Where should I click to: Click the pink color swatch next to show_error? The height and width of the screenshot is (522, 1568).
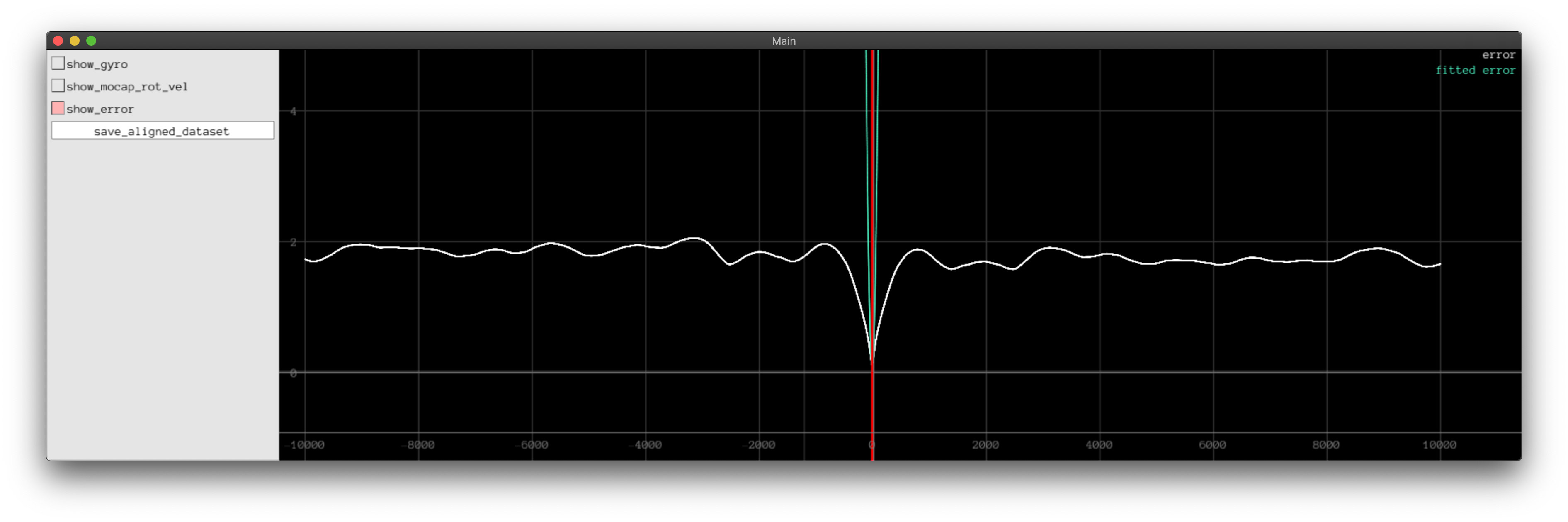(x=58, y=108)
